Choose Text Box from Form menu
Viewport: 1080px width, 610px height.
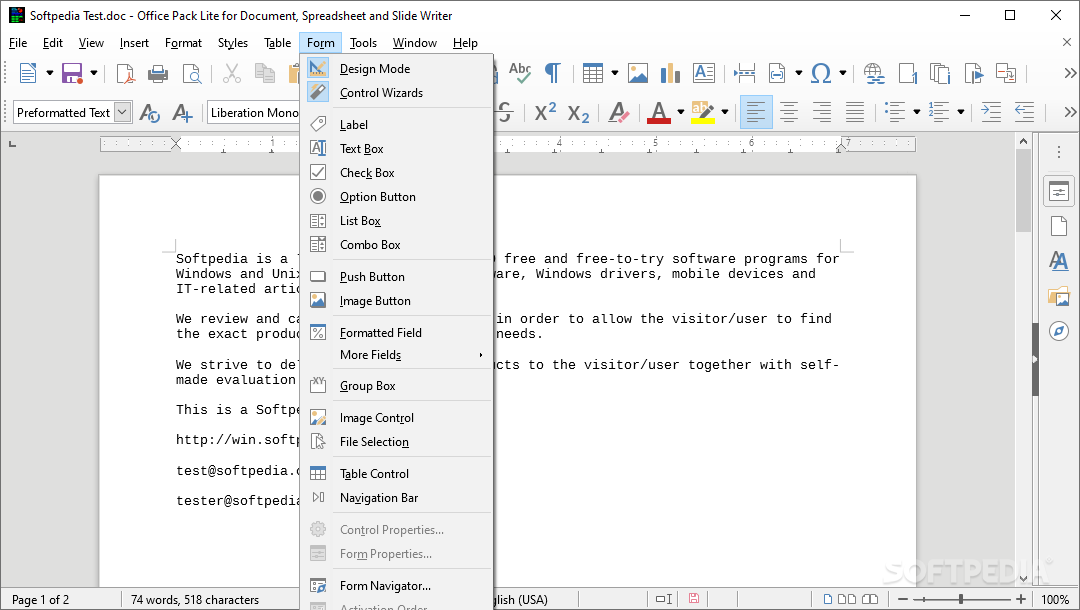397,149
